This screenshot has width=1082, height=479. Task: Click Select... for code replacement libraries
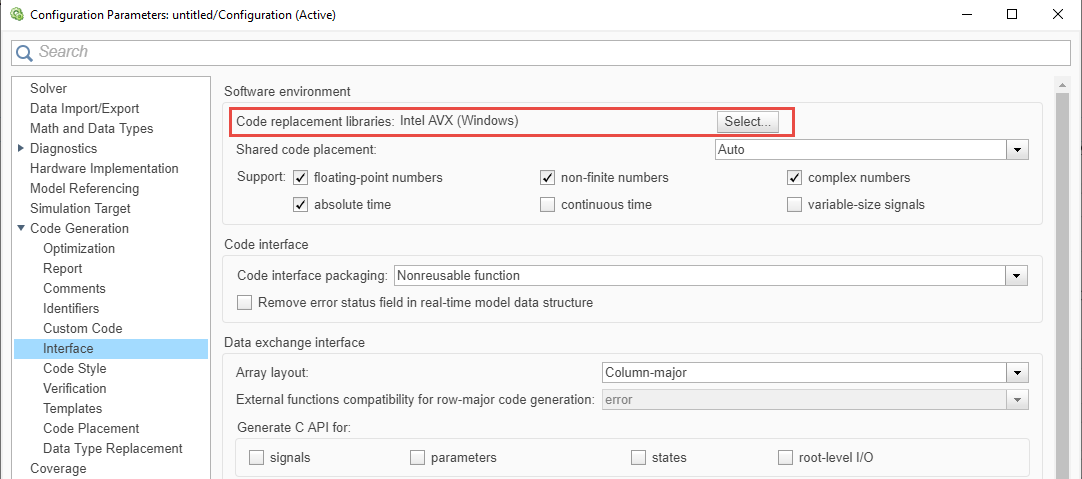click(748, 121)
